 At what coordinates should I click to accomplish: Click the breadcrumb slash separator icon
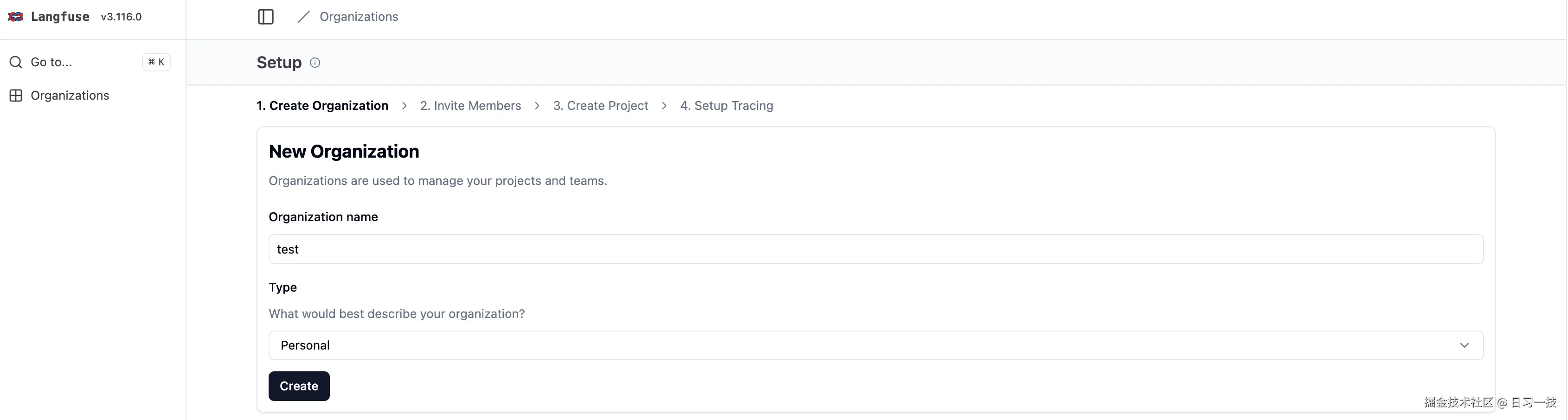tap(304, 16)
